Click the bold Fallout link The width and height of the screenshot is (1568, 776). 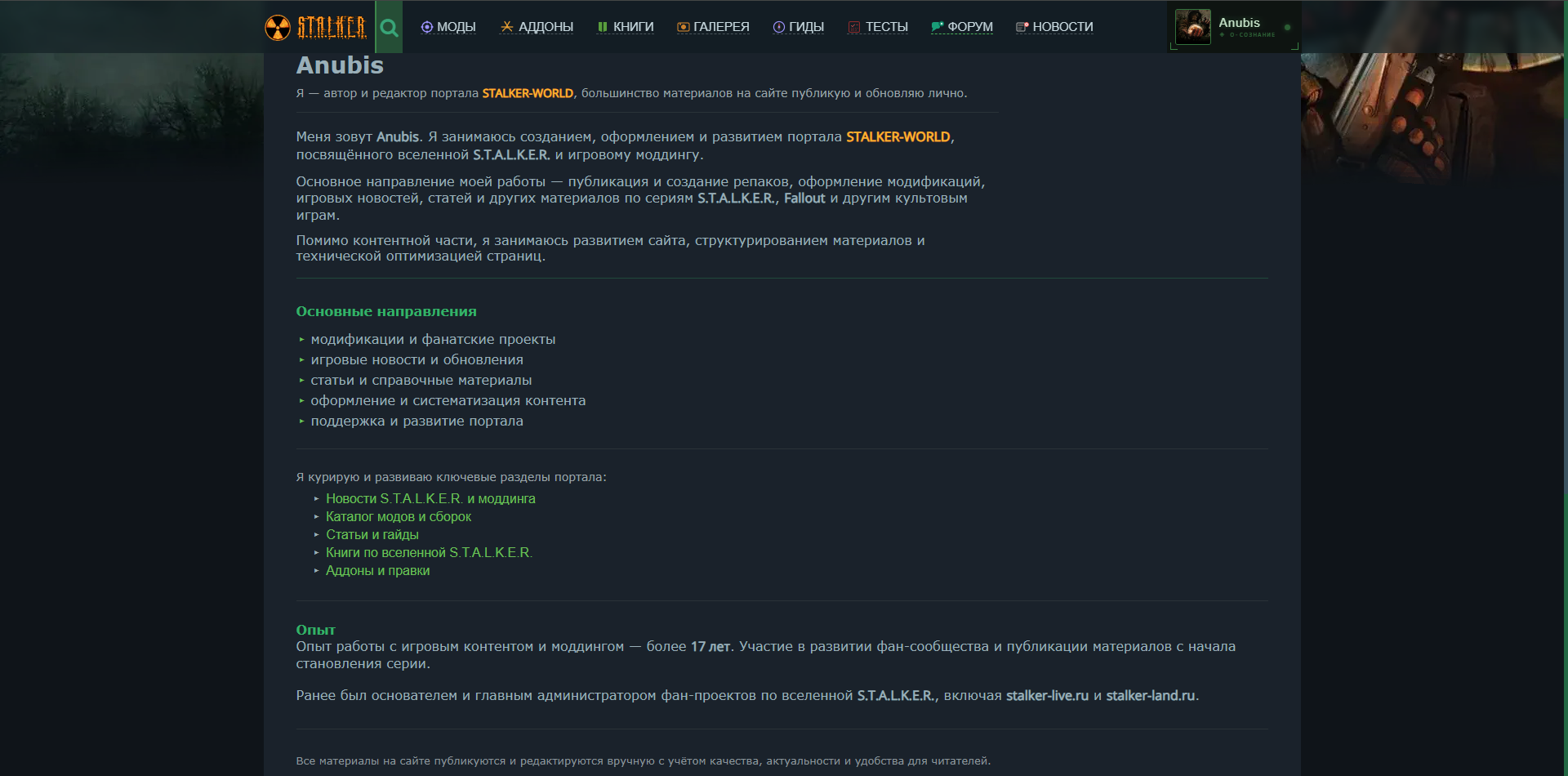coord(804,198)
